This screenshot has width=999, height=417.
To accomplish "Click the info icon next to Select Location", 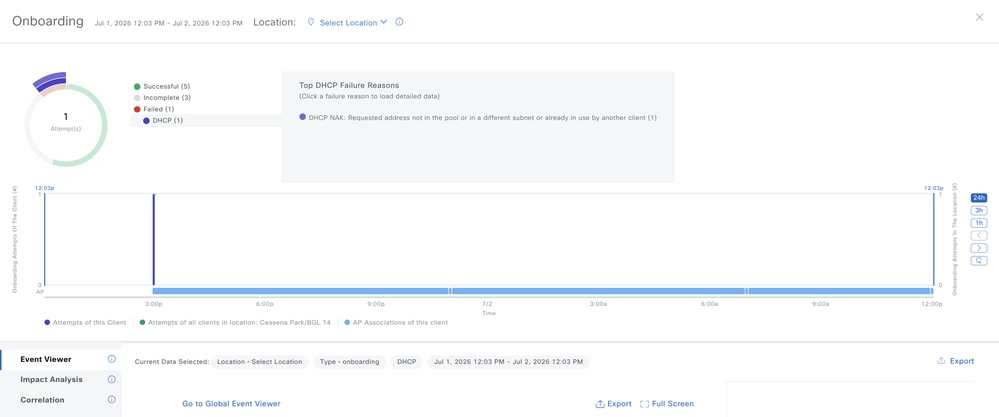I will [399, 22].
